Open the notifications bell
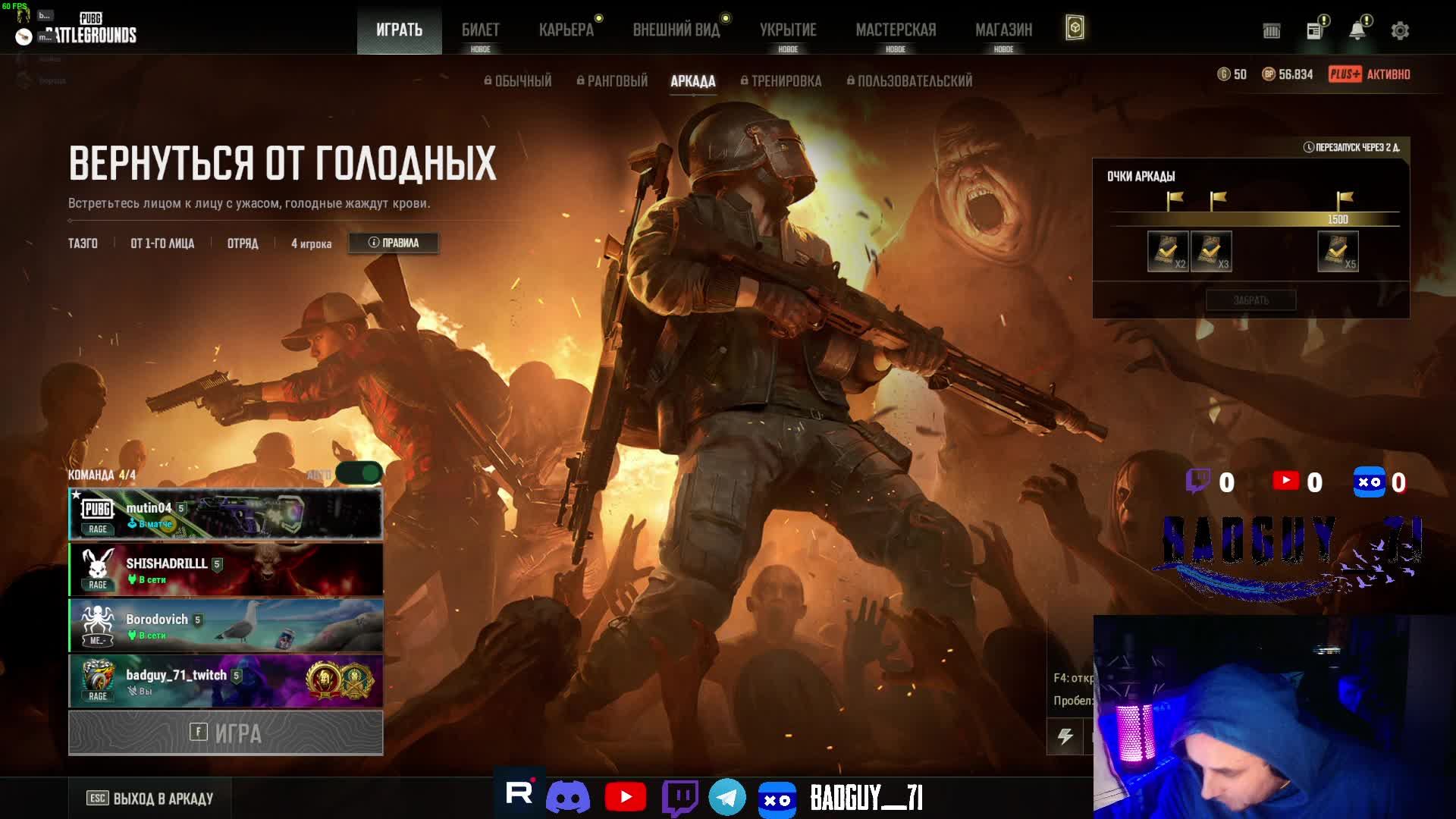The width and height of the screenshot is (1456, 819). coord(1357,31)
